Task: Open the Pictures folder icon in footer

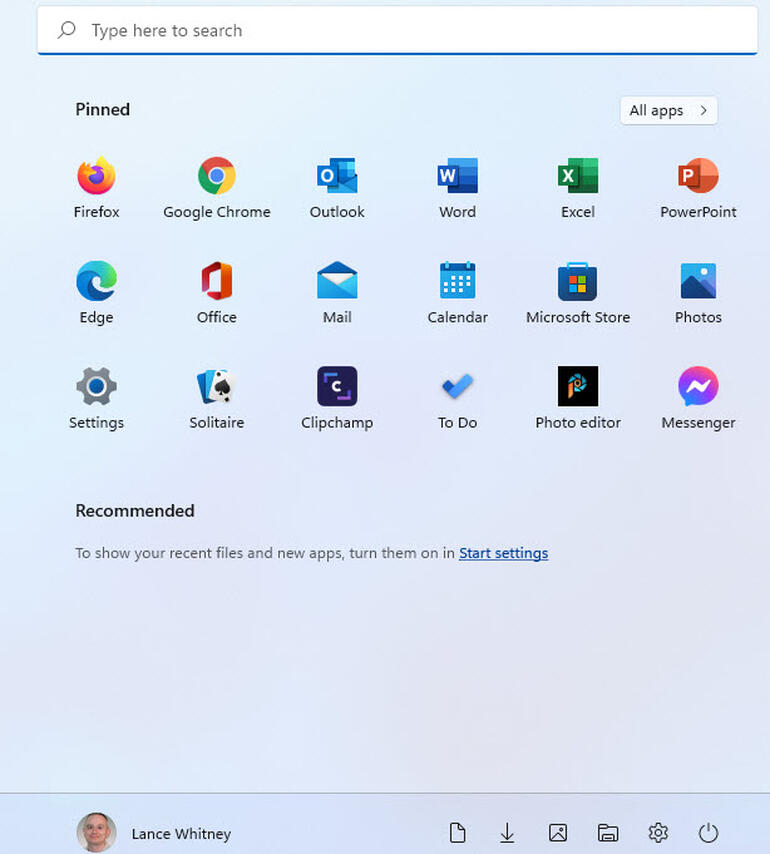Action: (x=558, y=833)
